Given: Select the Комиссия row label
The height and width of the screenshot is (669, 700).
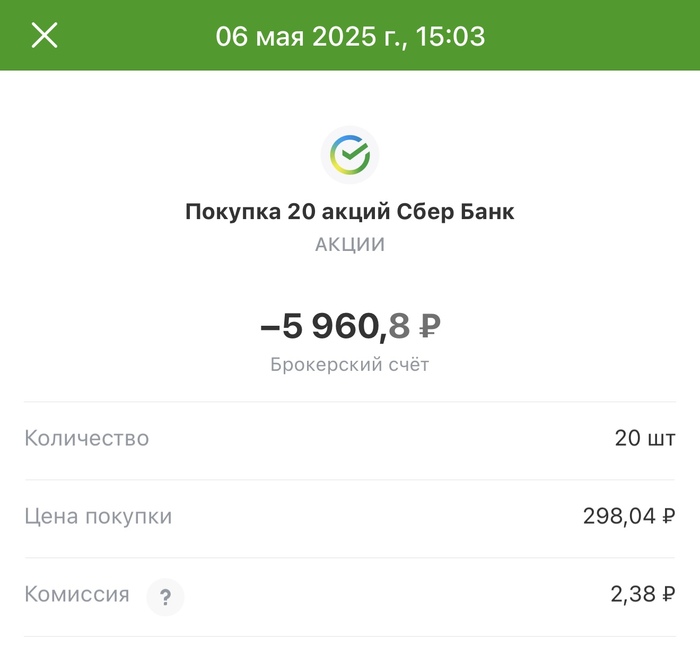Looking at the screenshot, I should 77,595.
